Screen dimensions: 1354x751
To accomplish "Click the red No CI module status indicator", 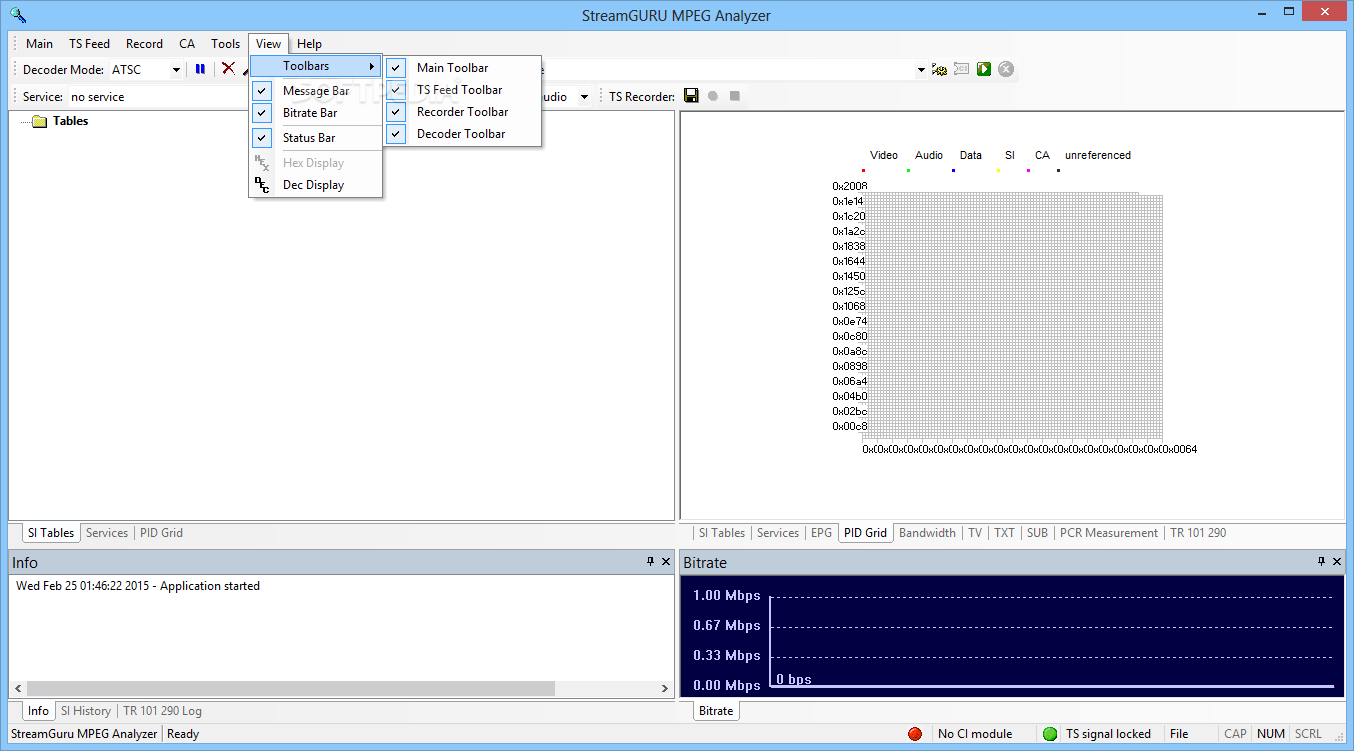I will 915,734.
